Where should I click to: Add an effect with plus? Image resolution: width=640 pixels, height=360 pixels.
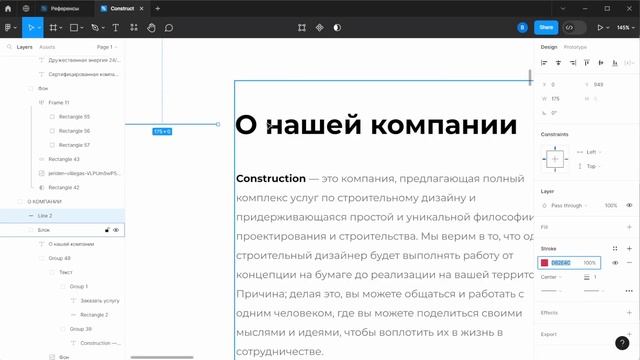(629, 313)
